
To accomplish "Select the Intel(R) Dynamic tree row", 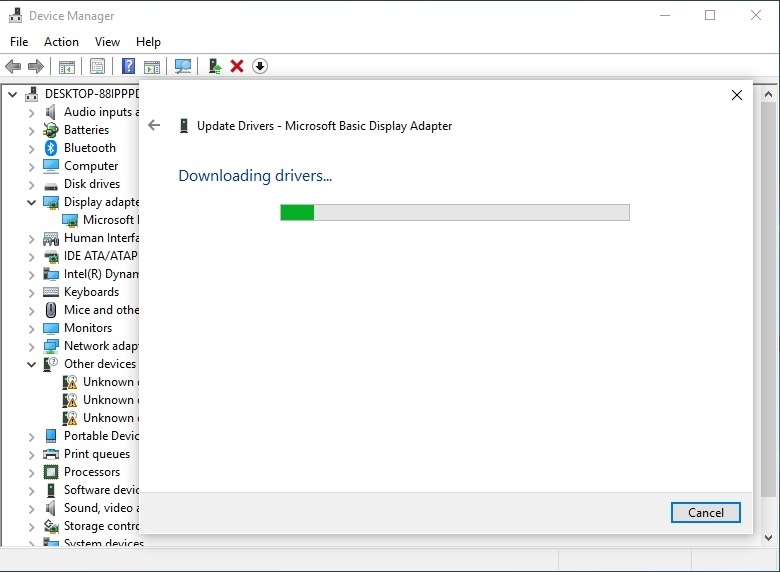I will click(92, 274).
